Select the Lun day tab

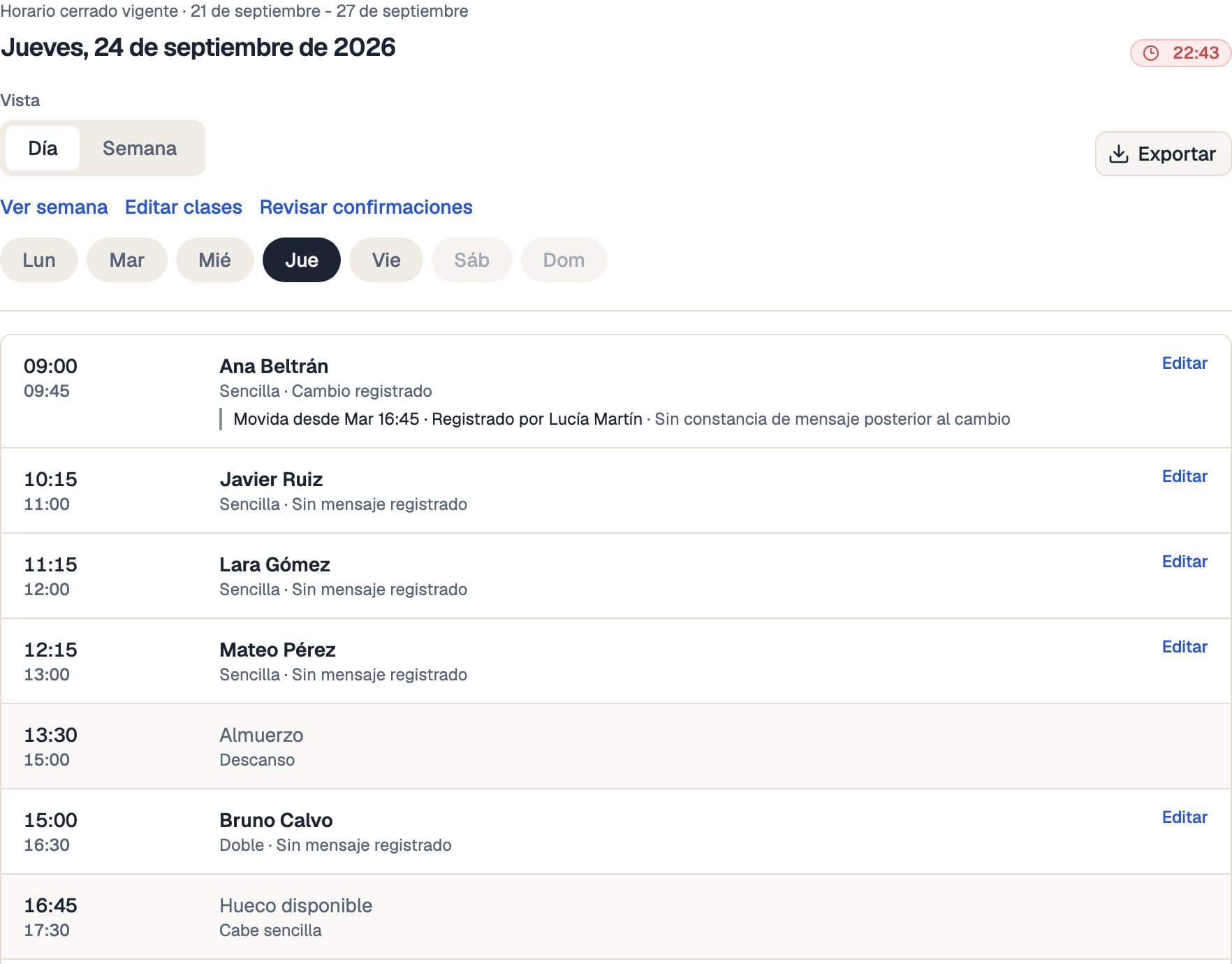[39, 260]
